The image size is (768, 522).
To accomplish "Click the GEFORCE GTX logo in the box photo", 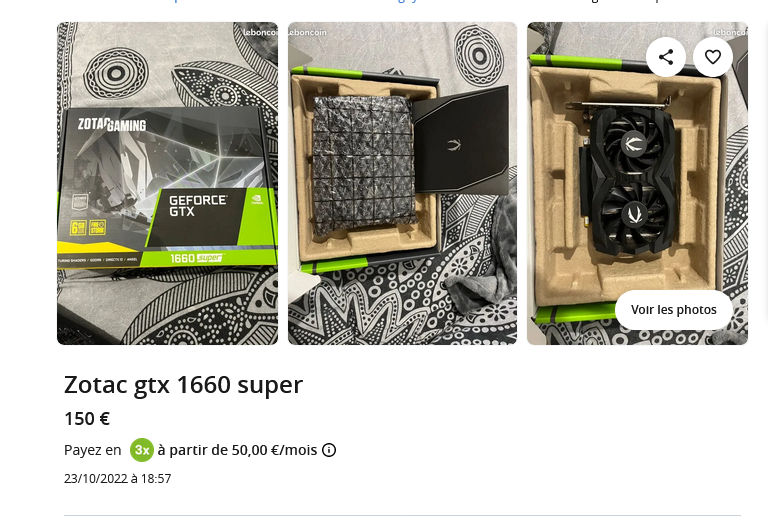I will pos(198,206).
